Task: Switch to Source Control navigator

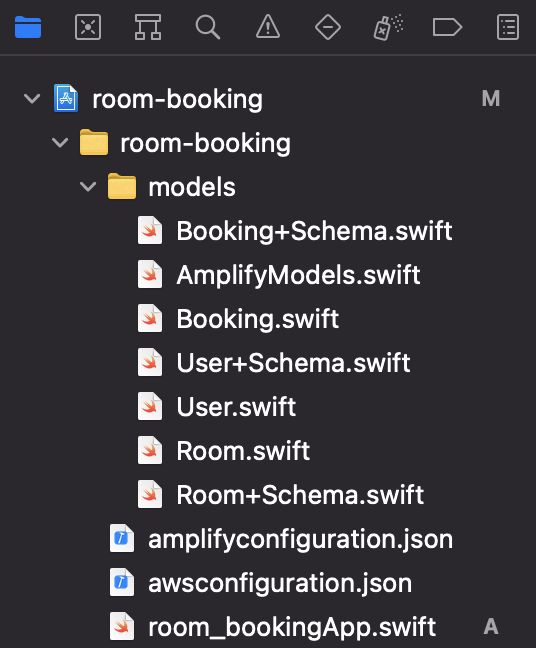Action: (88, 27)
